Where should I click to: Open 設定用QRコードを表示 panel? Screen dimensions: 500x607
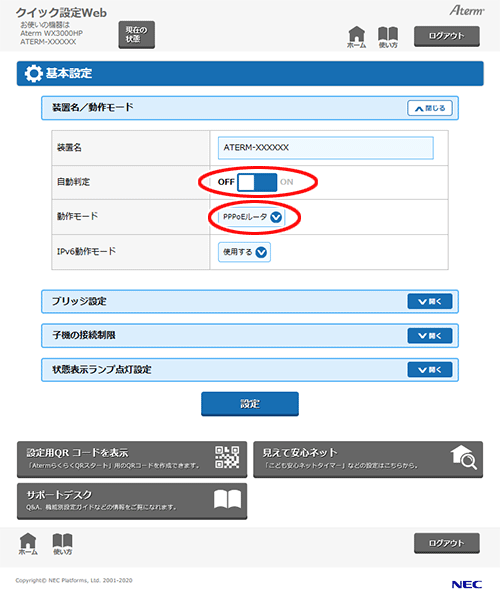(132, 459)
